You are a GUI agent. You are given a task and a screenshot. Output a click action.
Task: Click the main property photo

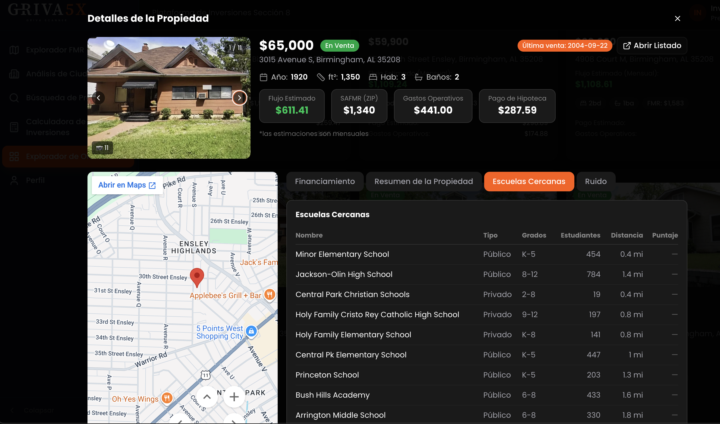tap(169, 98)
